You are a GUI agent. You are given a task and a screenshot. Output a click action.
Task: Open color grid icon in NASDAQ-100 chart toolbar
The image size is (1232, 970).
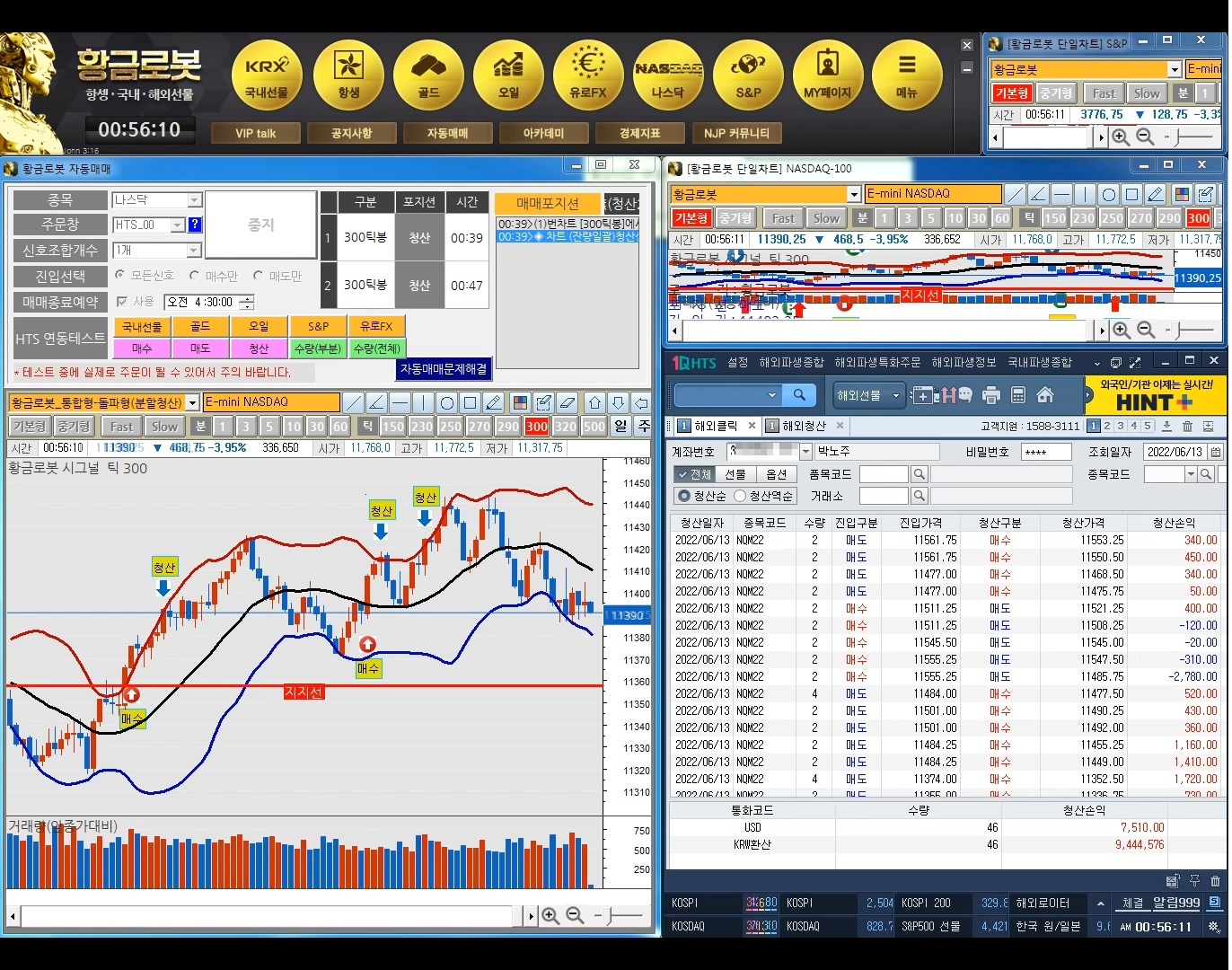[1182, 194]
